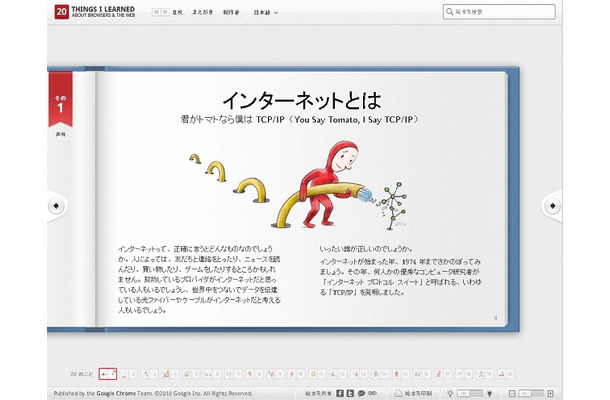Click the 絵本を印刷 print label
The height and width of the screenshot is (400, 610).
[419, 393]
